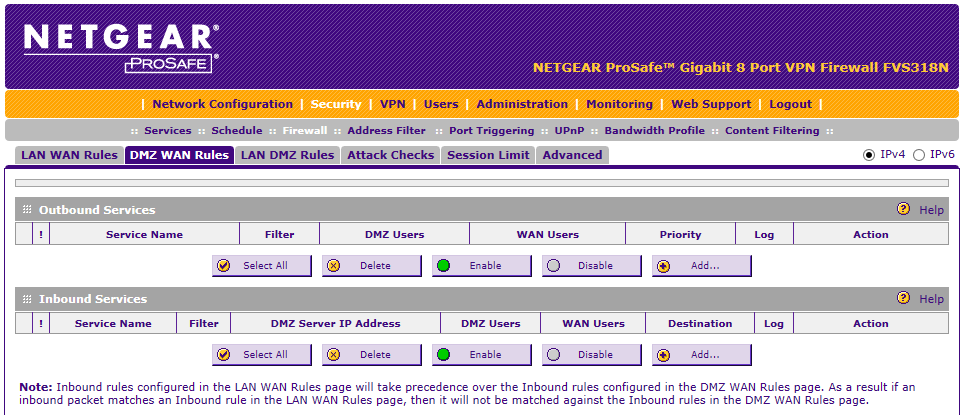Image resolution: width=961 pixels, height=415 pixels.
Task: Go to the Port Triggering submenu
Action: click(x=492, y=131)
